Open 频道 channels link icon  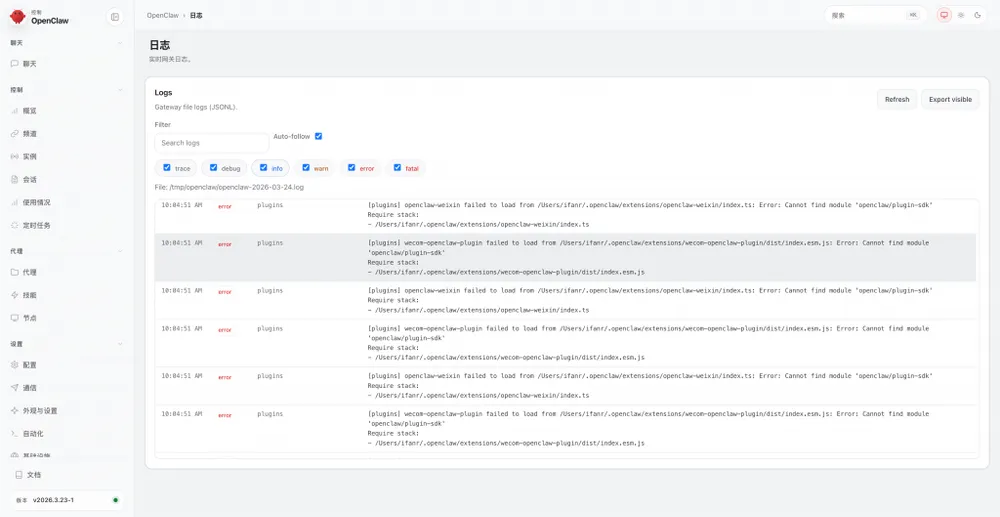[15, 134]
